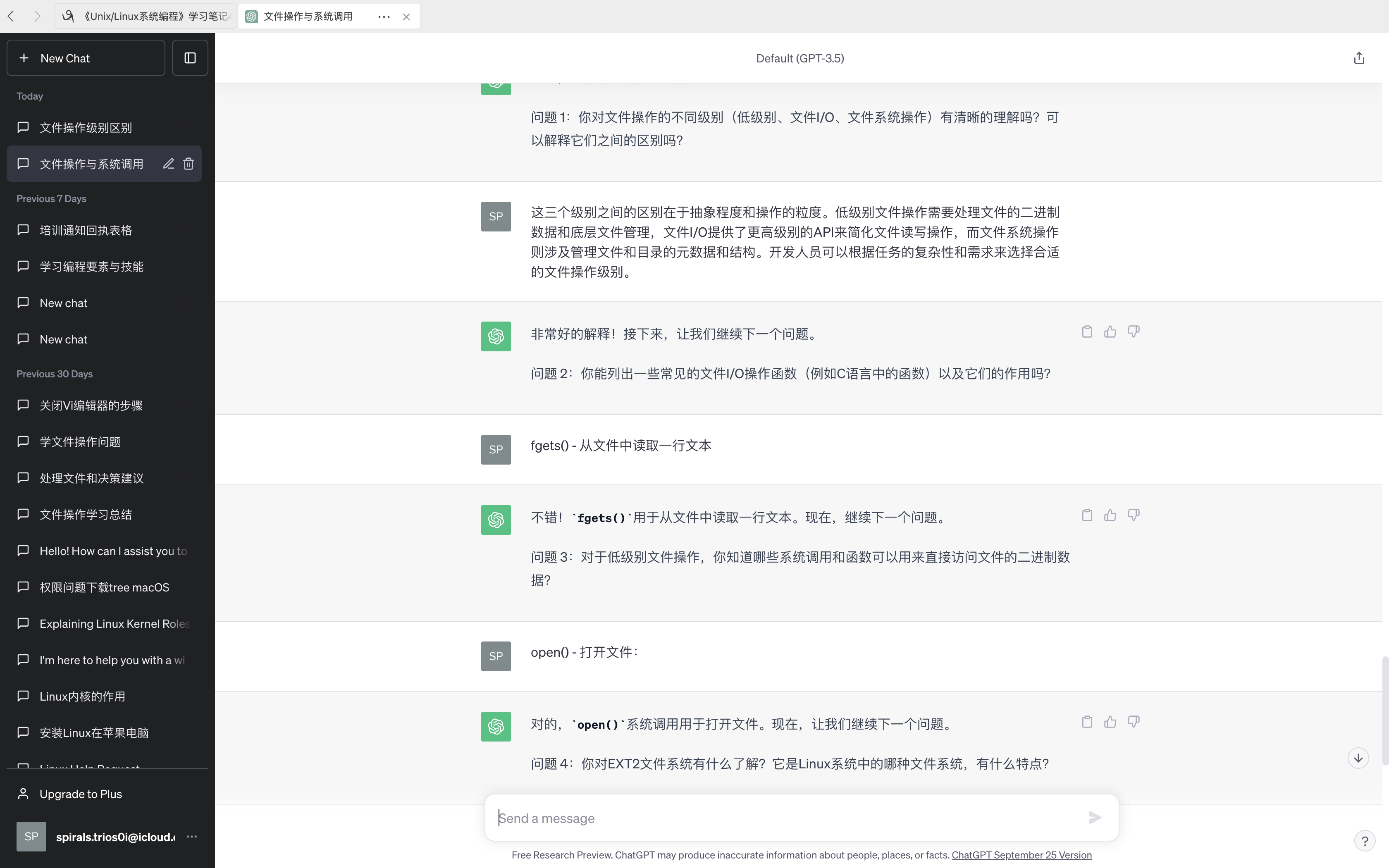Click the share conversation icon
The height and width of the screenshot is (868, 1389).
pyautogui.click(x=1358, y=58)
